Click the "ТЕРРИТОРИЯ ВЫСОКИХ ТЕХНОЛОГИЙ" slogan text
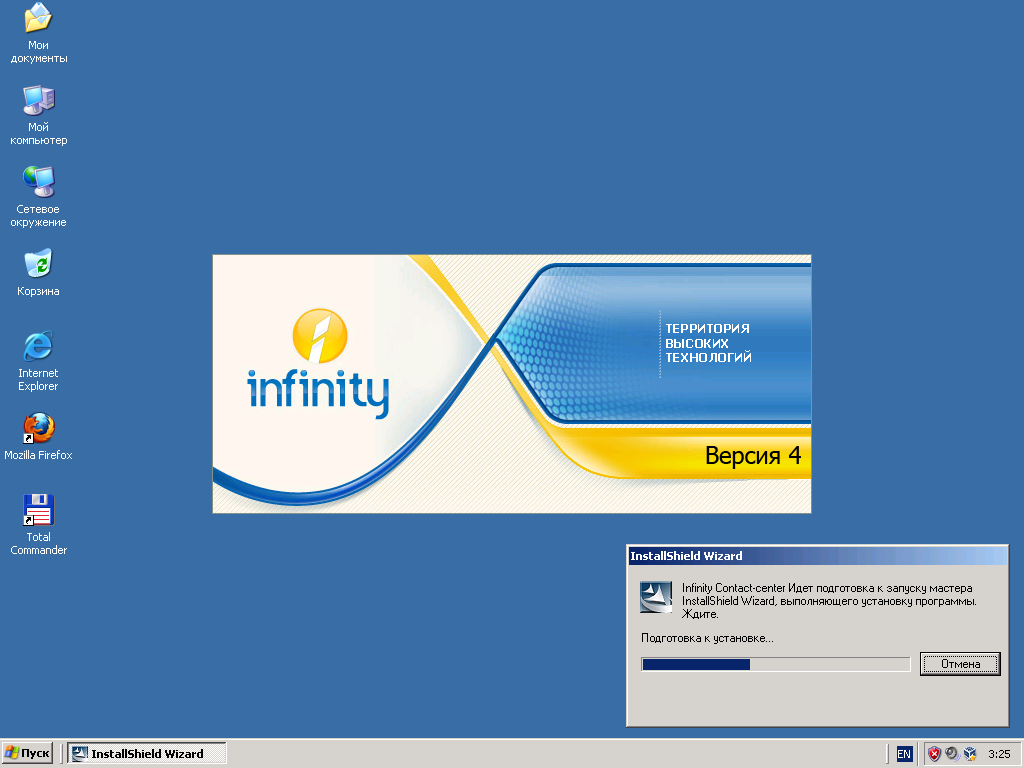 pos(708,343)
